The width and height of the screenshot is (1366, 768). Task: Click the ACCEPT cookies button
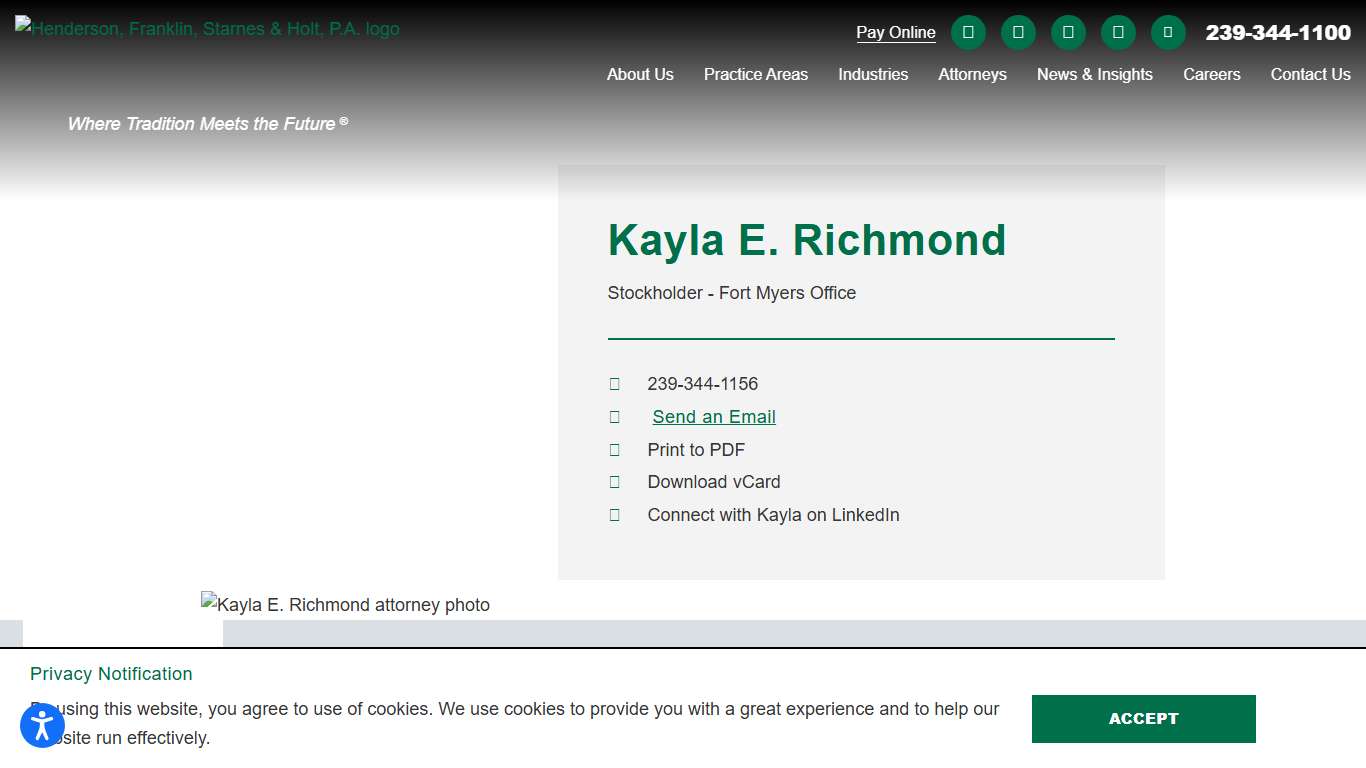click(1143, 718)
